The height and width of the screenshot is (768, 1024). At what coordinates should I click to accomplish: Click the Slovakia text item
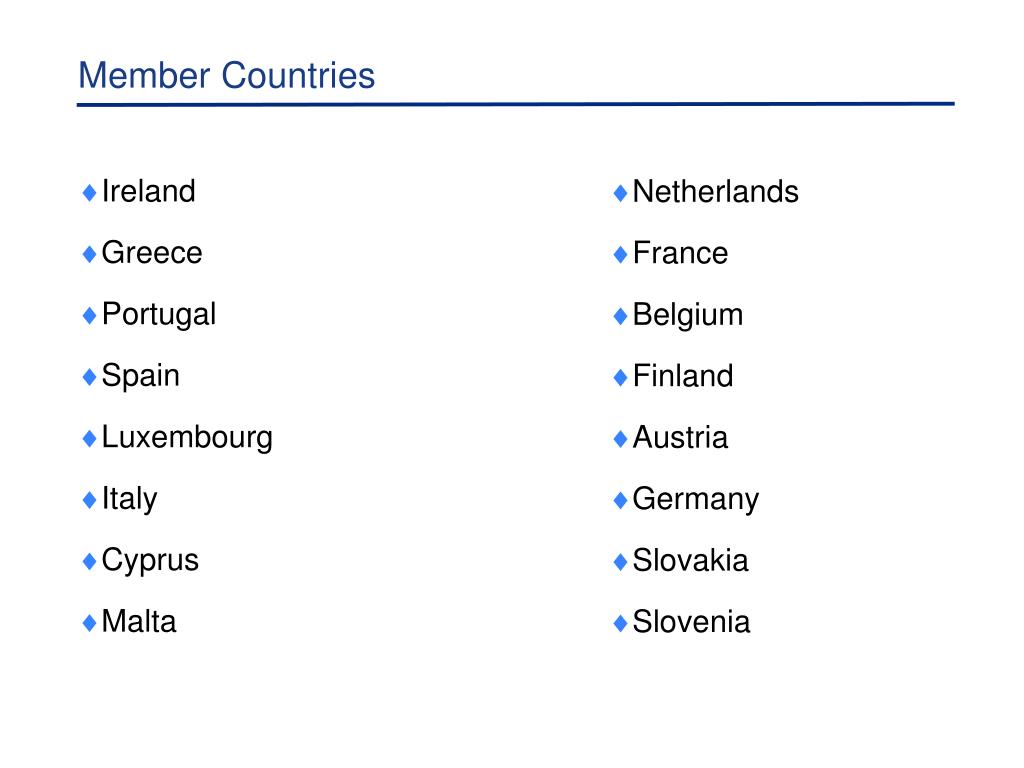coord(691,560)
